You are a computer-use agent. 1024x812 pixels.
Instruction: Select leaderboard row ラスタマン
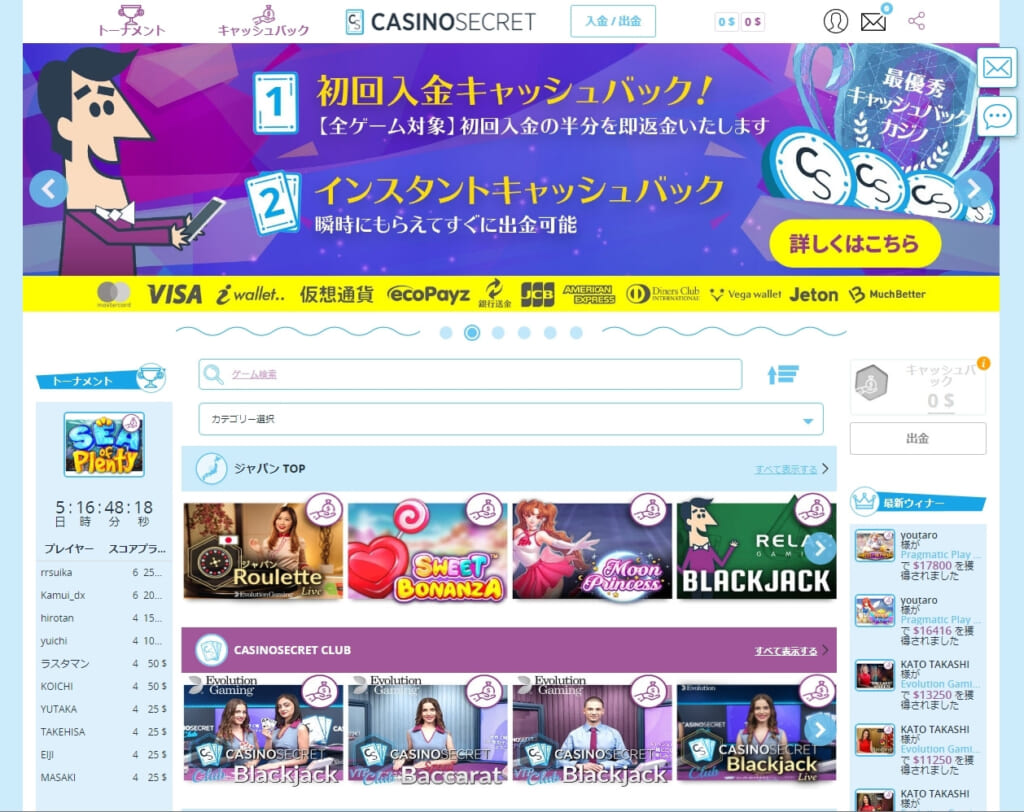pos(103,664)
